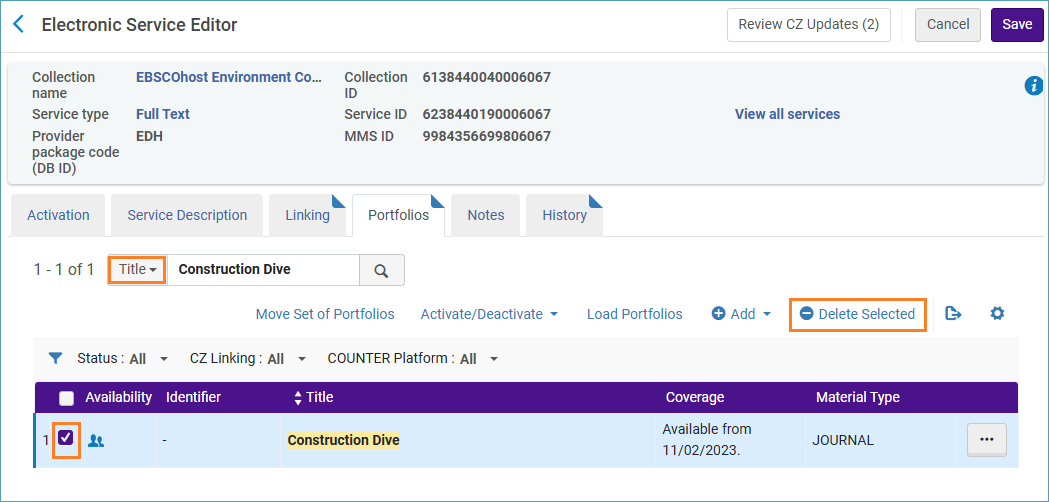Click the magnifying glass search icon
1049x502 pixels.
point(381,270)
